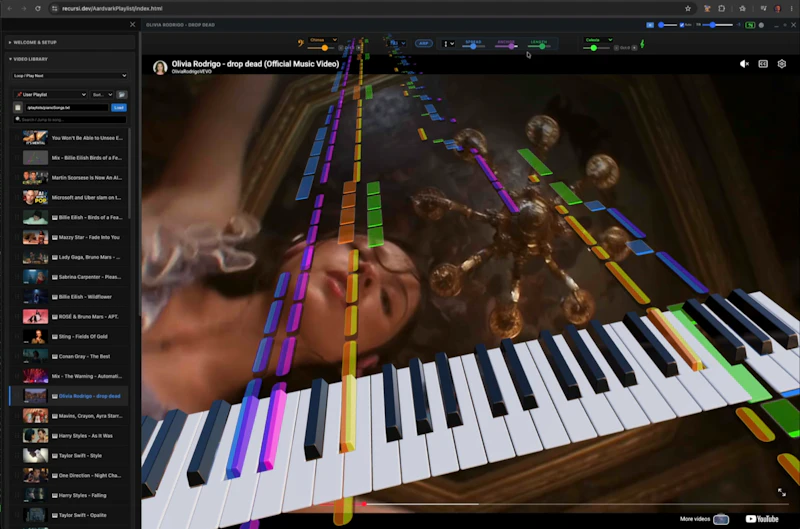Open the Sort dropdown
This screenshot has width=800, height=529.
(x=102, y=94)
